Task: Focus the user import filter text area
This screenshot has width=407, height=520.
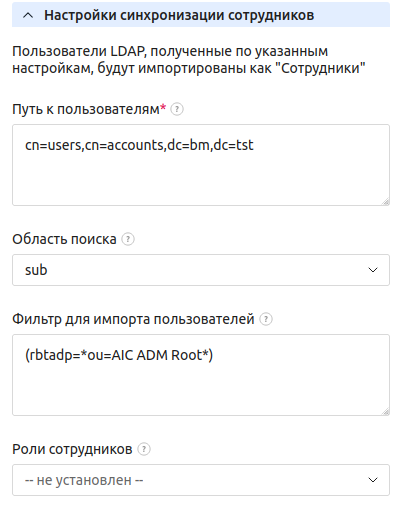Action: click(x=201, y=375)
